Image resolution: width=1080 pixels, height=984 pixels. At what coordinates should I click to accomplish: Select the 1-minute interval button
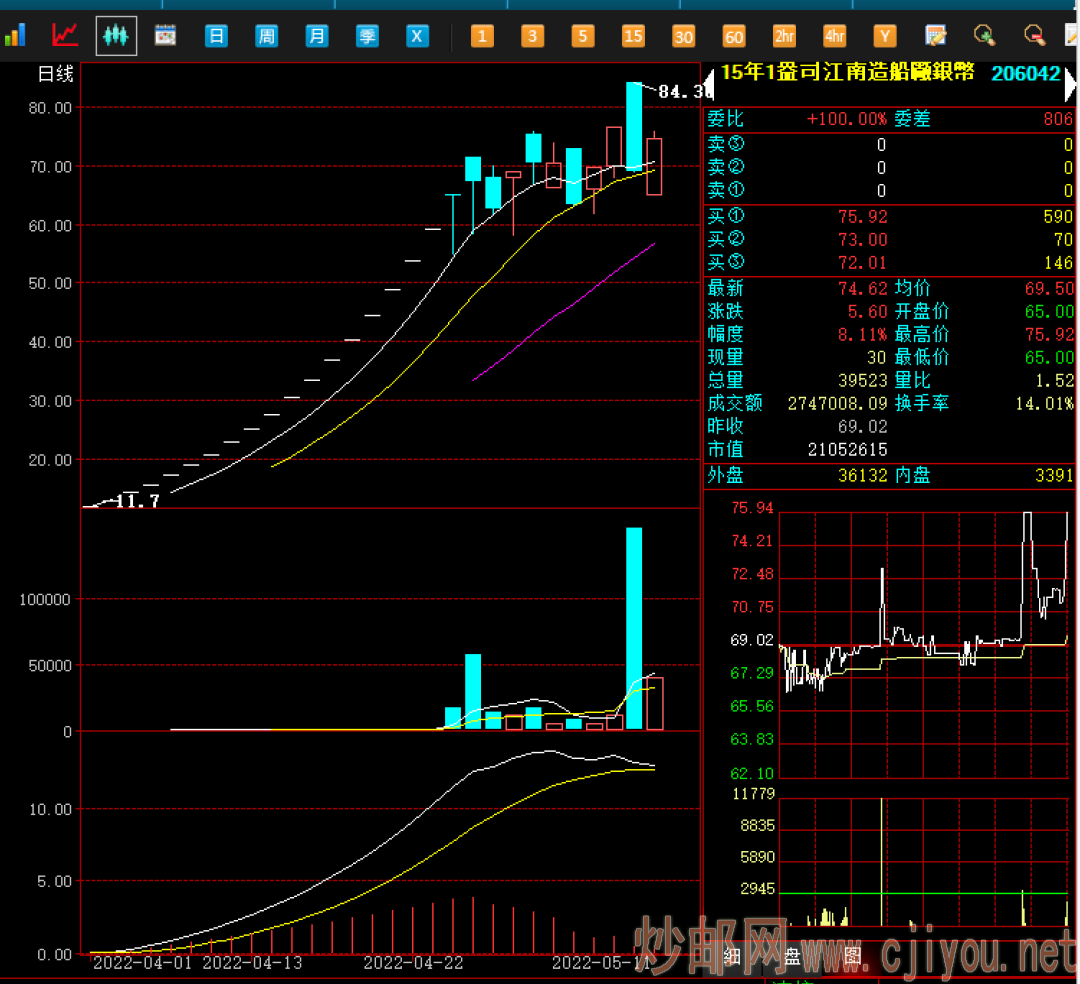click(x=482, y=37)
